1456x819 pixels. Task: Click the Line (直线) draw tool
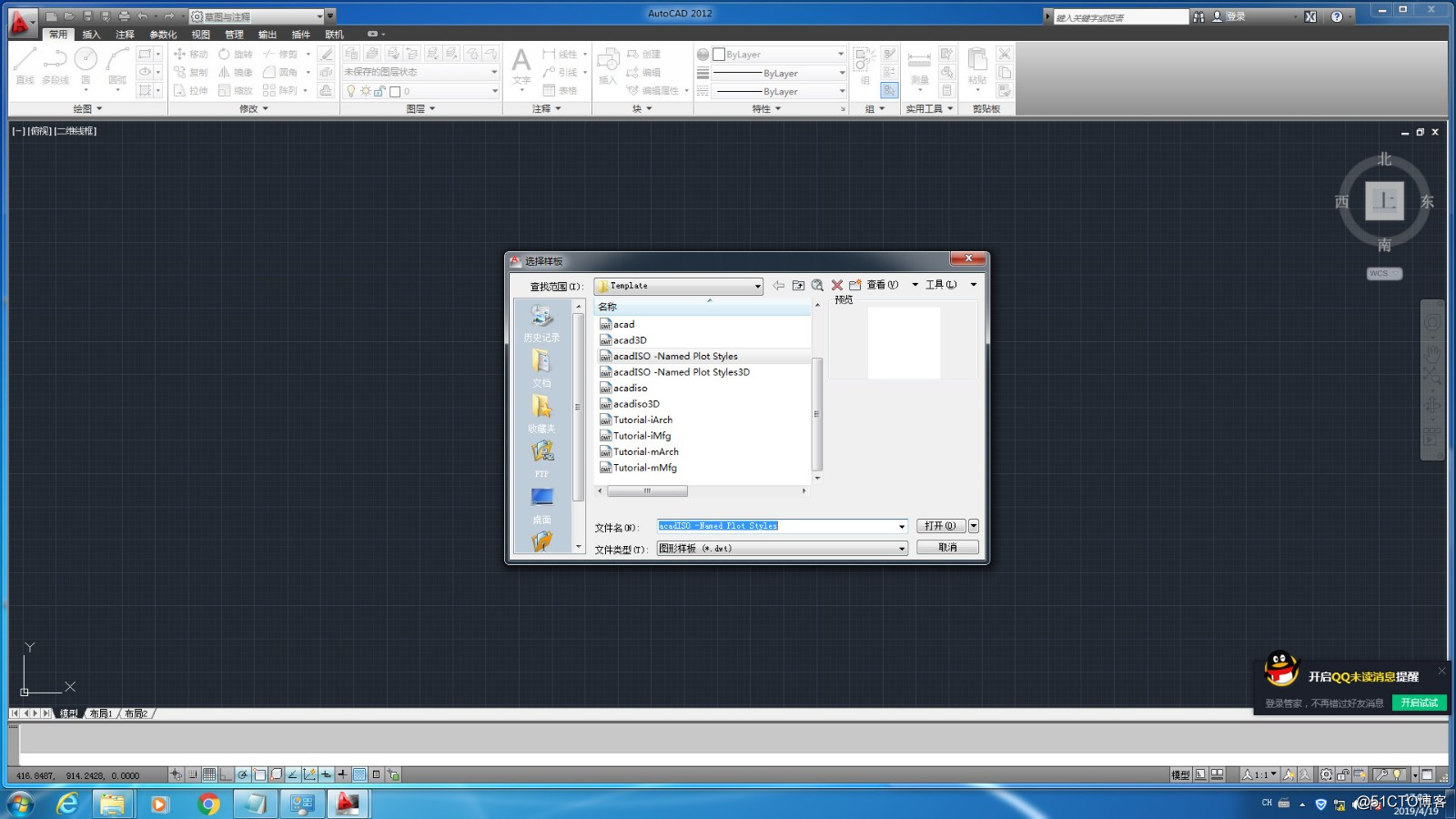(x=25, y=66)
